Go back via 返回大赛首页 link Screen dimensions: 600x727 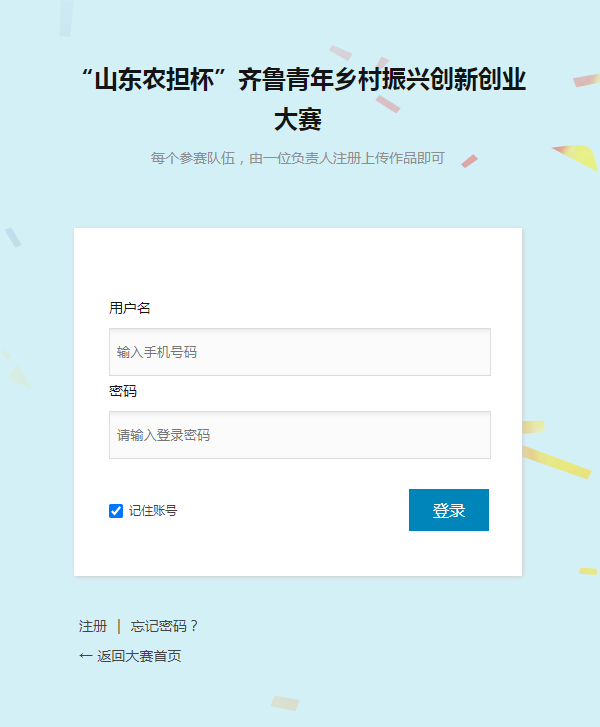click(139, 656)
